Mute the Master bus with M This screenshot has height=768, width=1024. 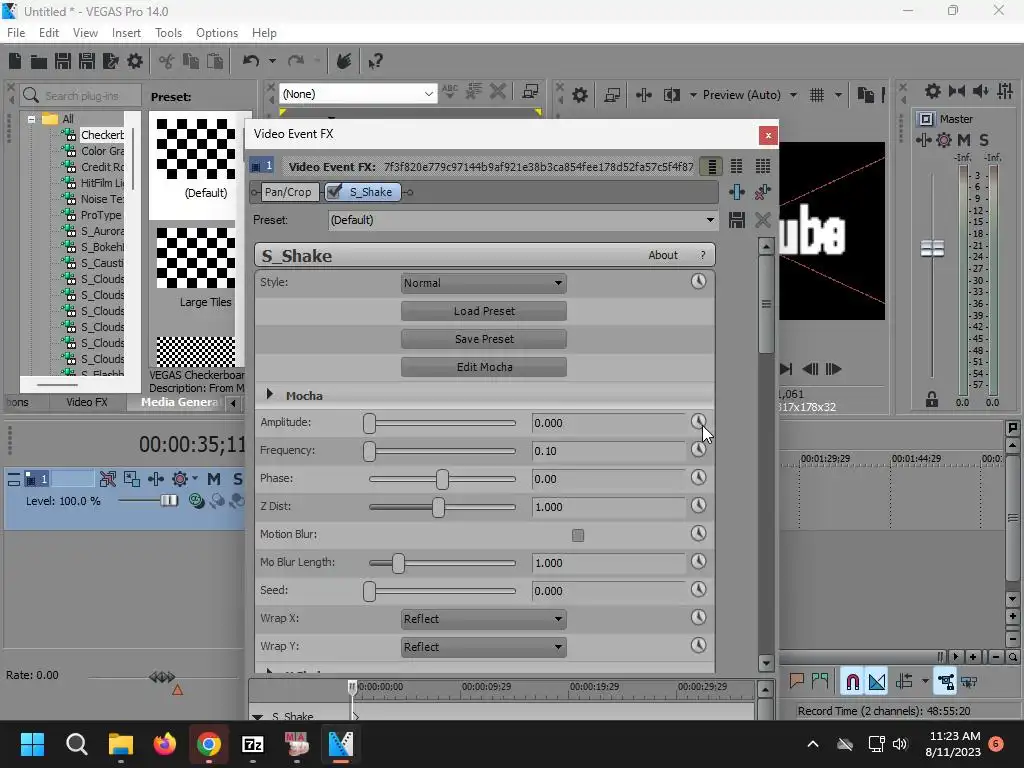964,140
